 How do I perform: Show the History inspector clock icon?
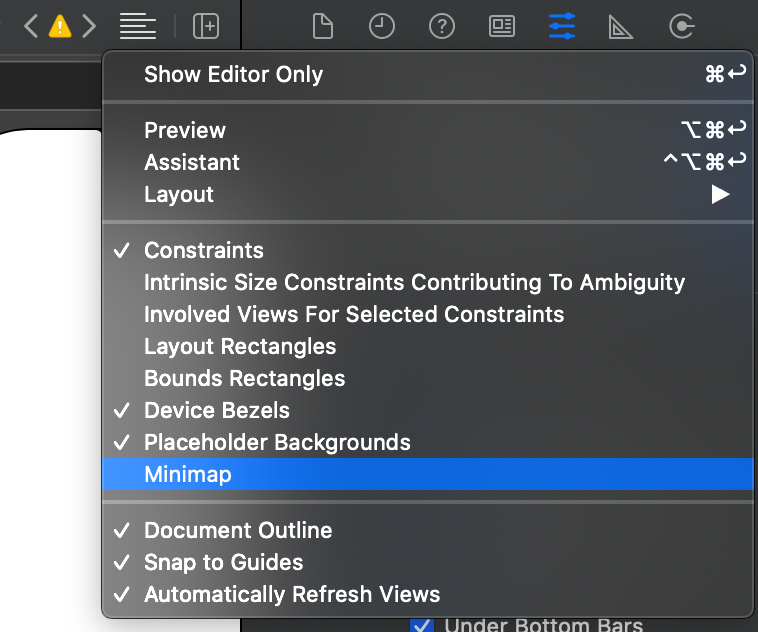click(x=382, y=26)
